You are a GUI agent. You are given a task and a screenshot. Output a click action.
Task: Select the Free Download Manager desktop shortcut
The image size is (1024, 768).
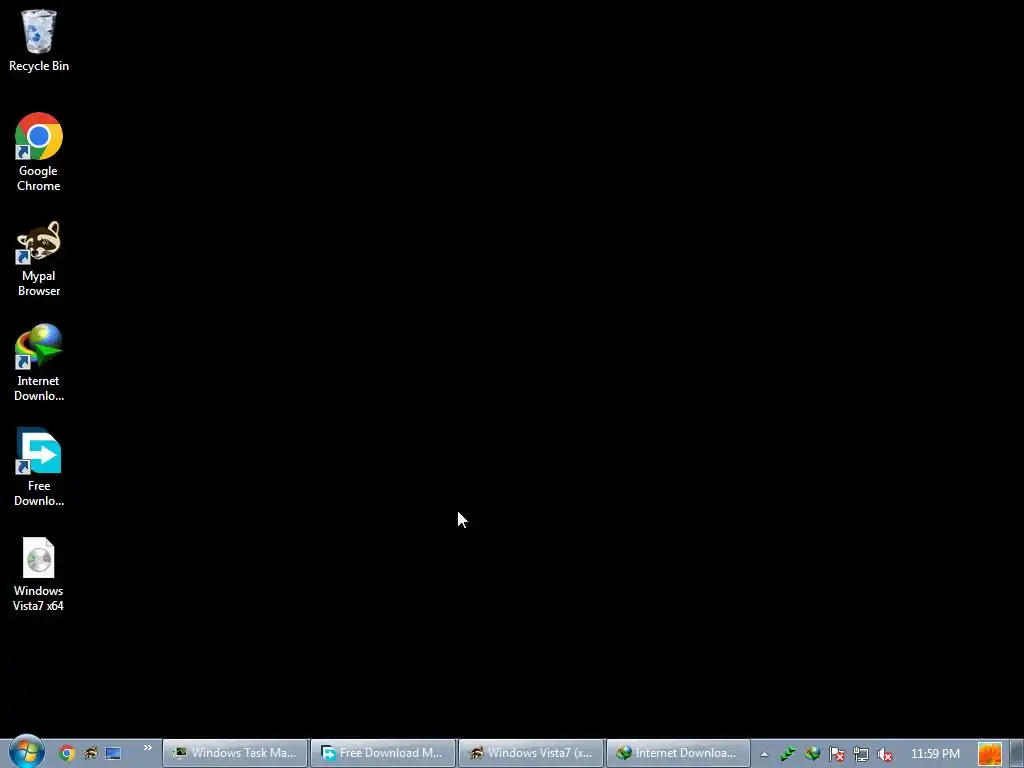(x=39, y=468)
